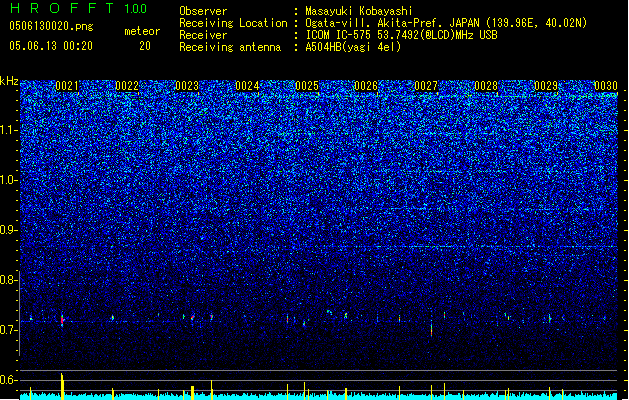Click time marker 0021

coord(67,86)
